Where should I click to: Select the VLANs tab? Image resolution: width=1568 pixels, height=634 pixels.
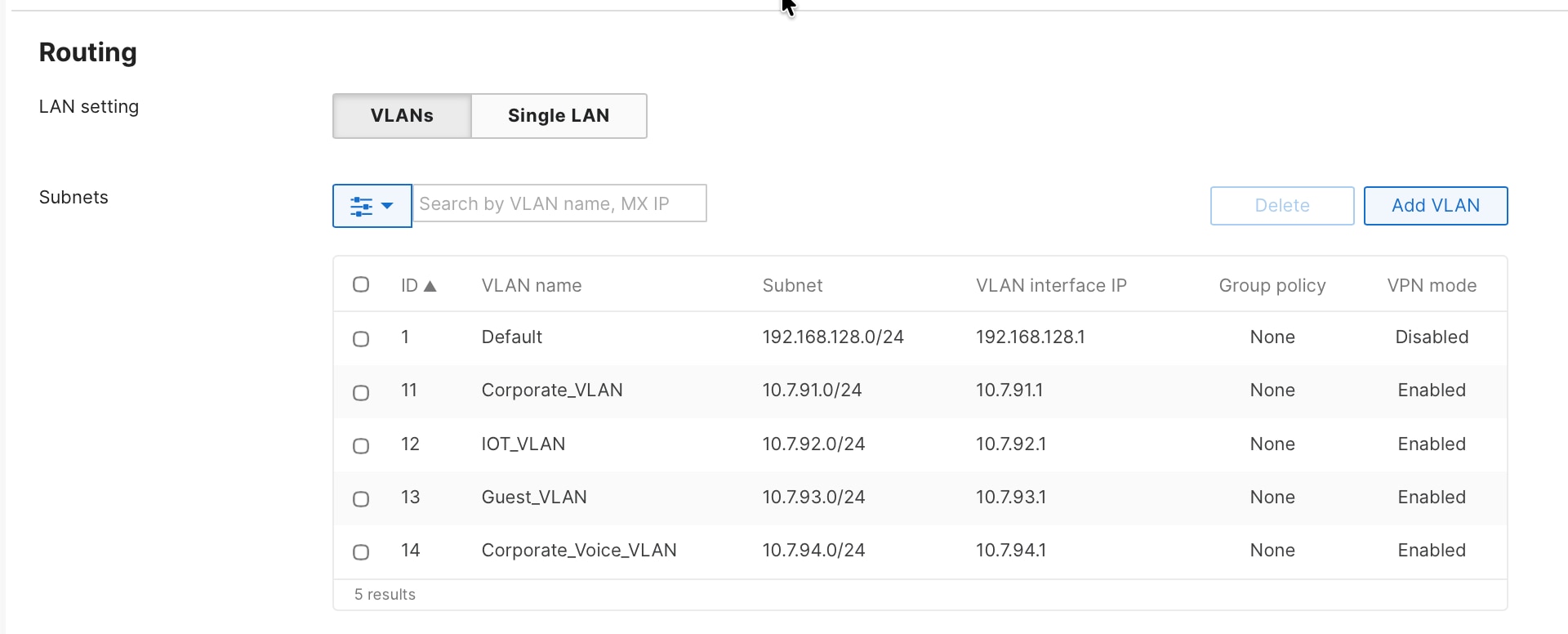pyautogui.click(x=401, y=115)
